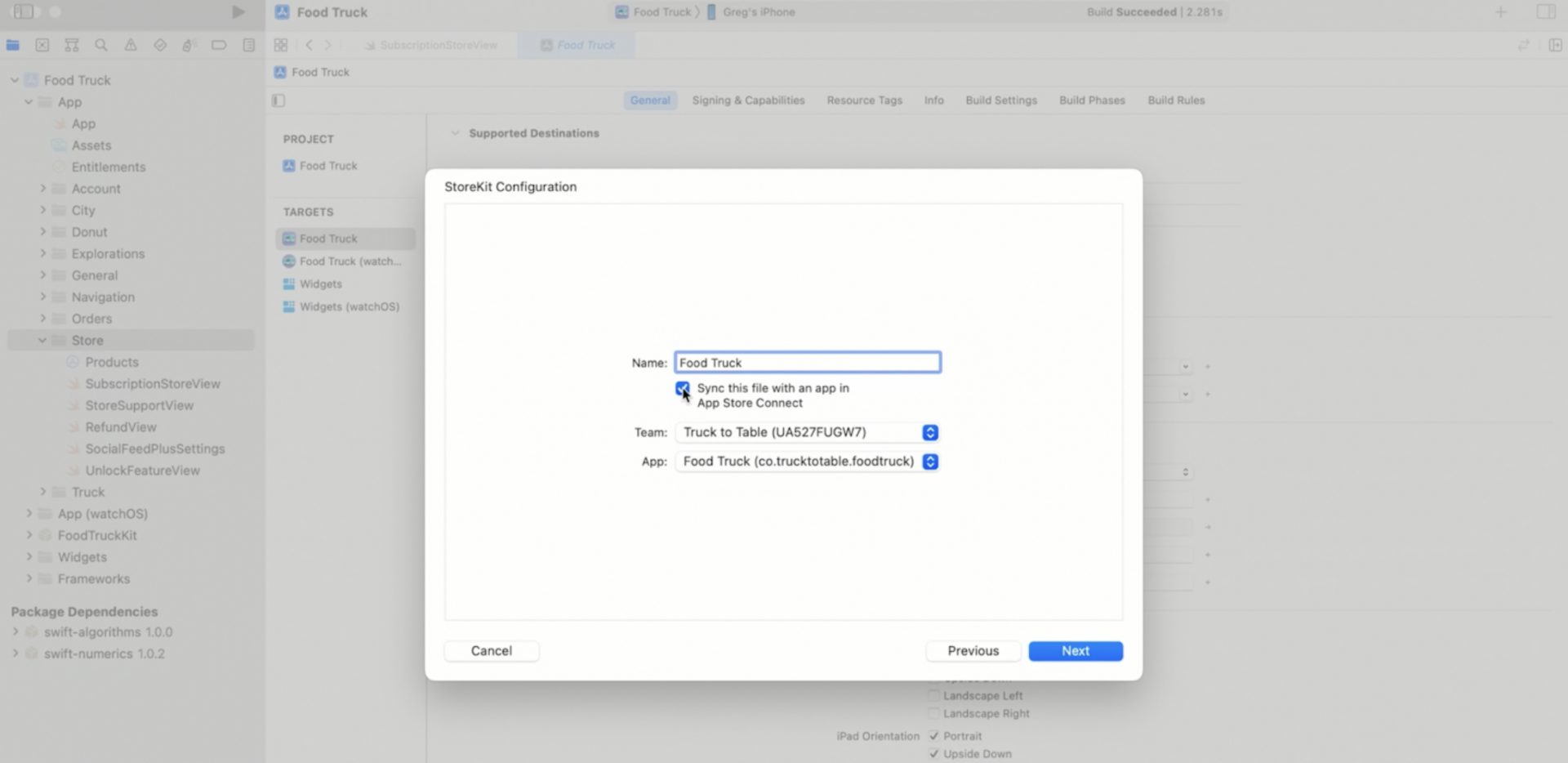Open the Build Phases tab

pyautogui.click(x=1092, y=100)
